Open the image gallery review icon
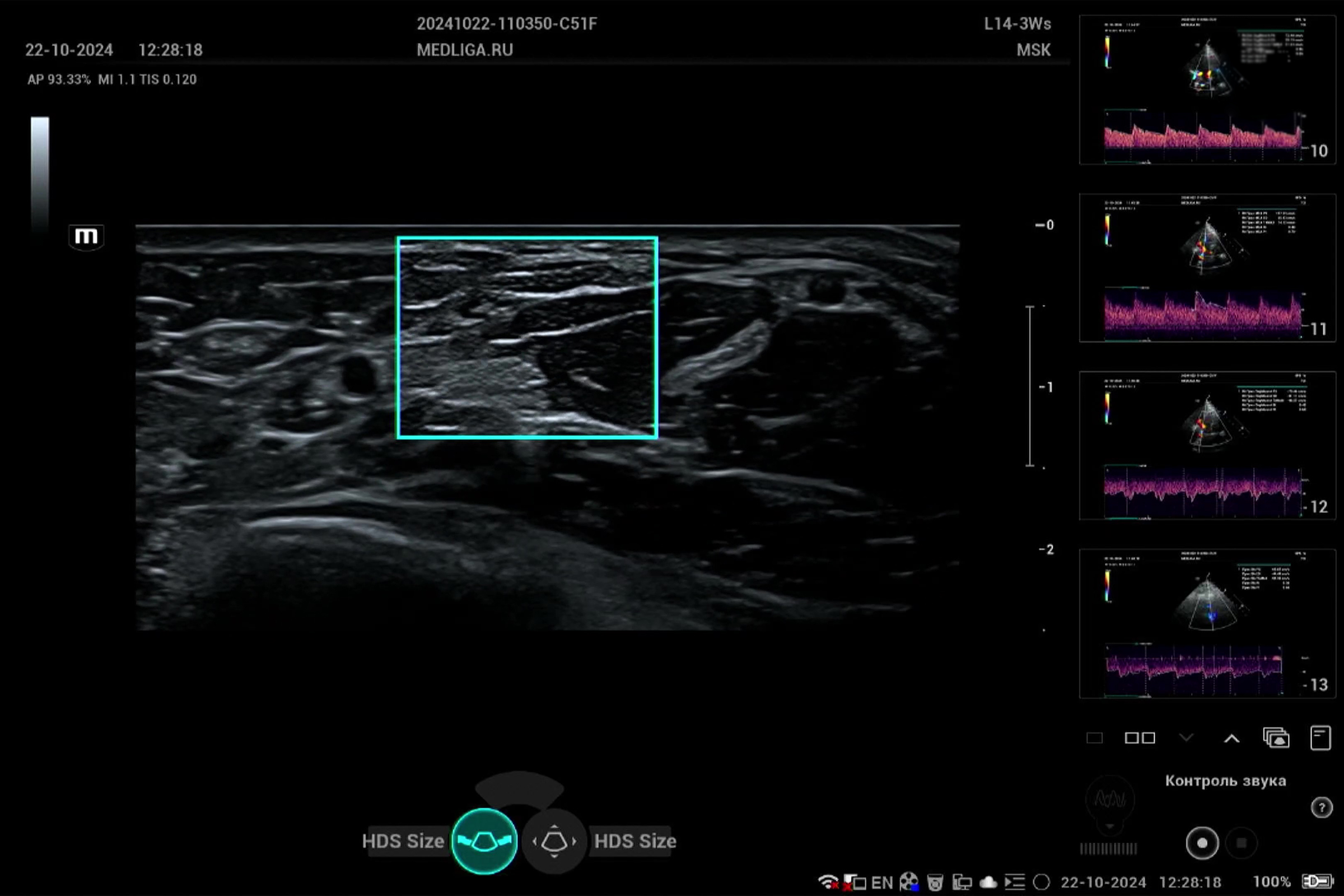This screenshot has width=1344, height=896. coord(1276,738)
